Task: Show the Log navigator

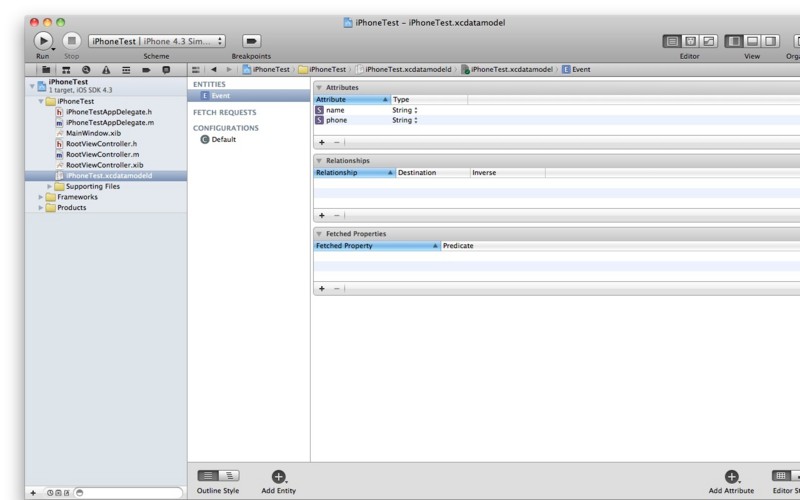Action: point(166,70)
